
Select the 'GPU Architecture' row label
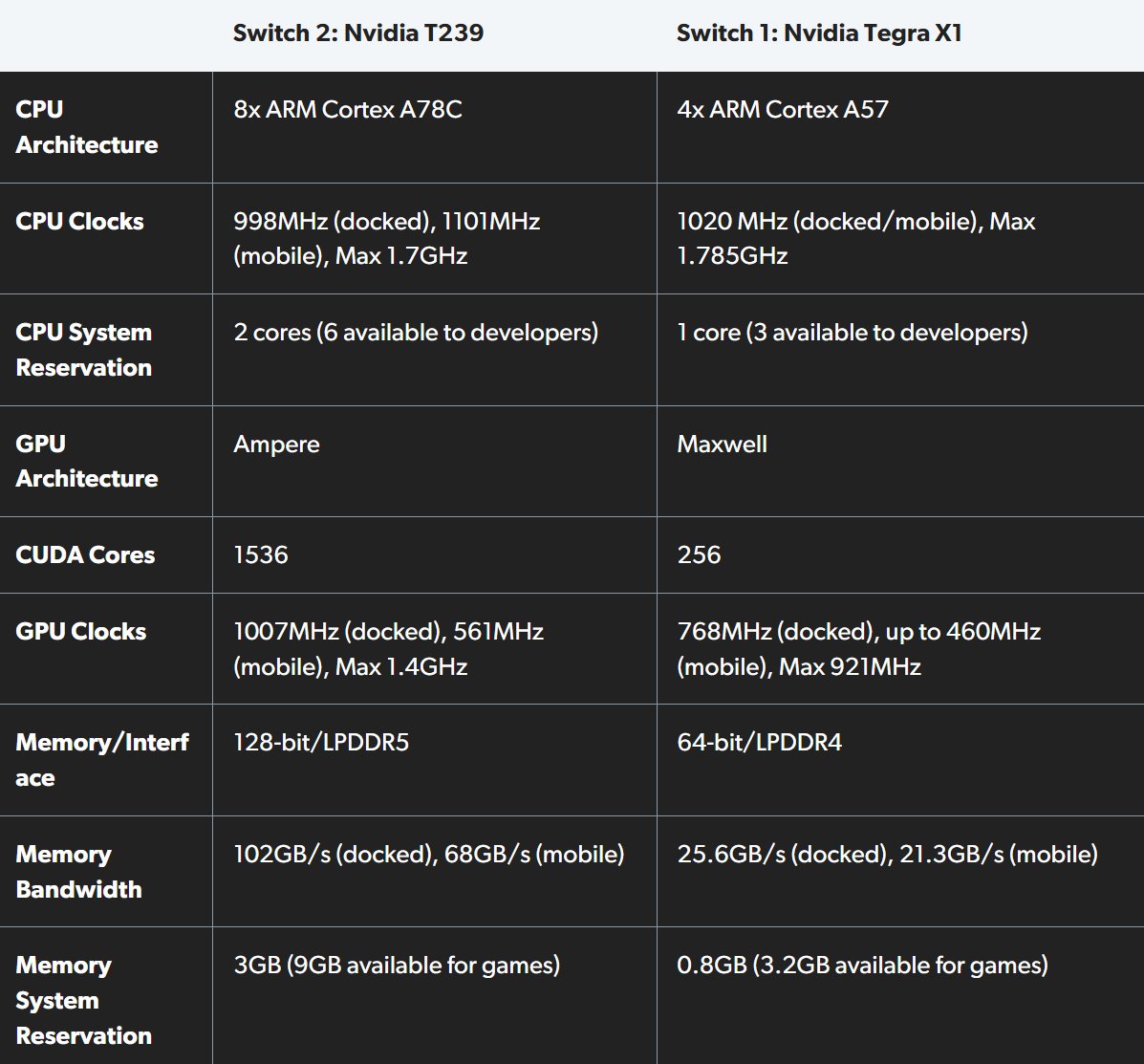[x=87, y=461]
